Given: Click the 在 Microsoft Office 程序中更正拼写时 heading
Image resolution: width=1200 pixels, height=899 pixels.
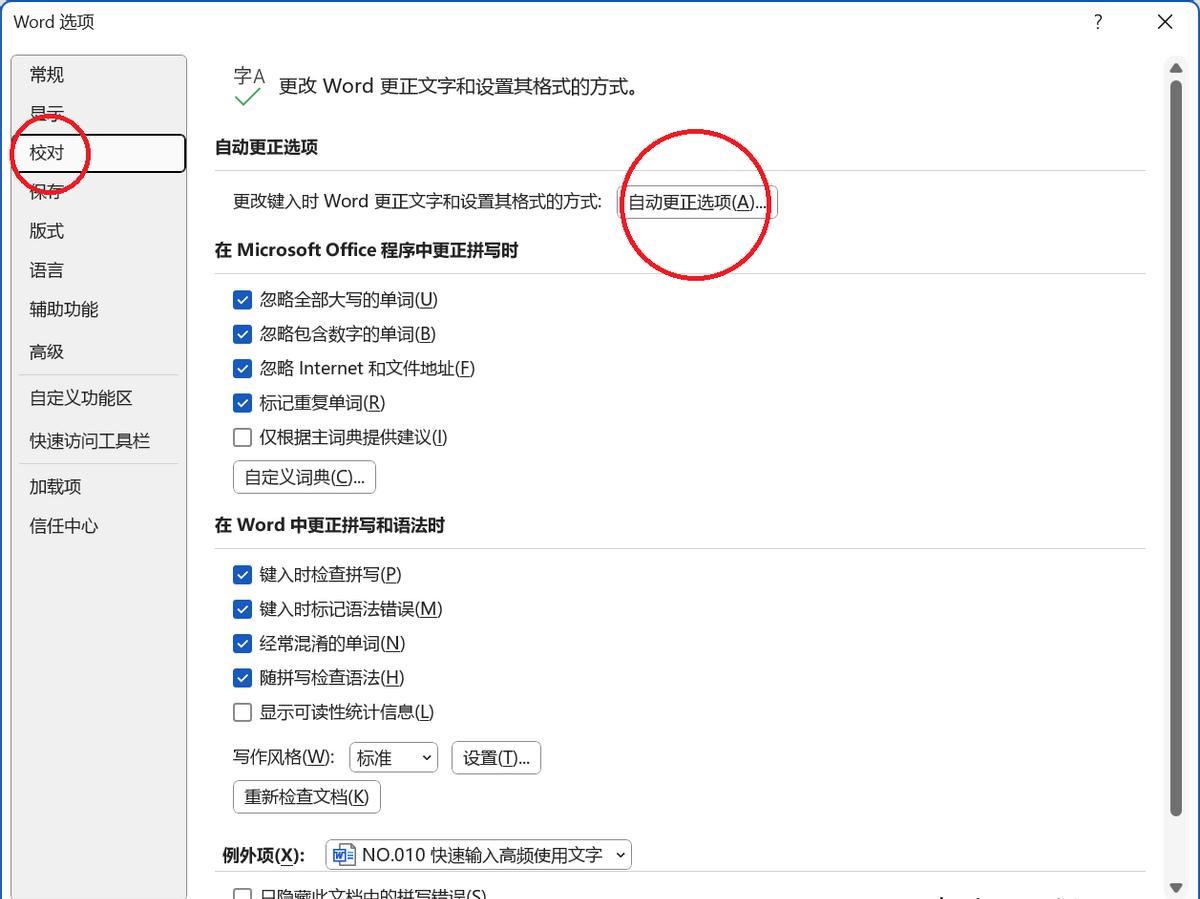Looking at the screenshot, I should [x=367, y=250].
